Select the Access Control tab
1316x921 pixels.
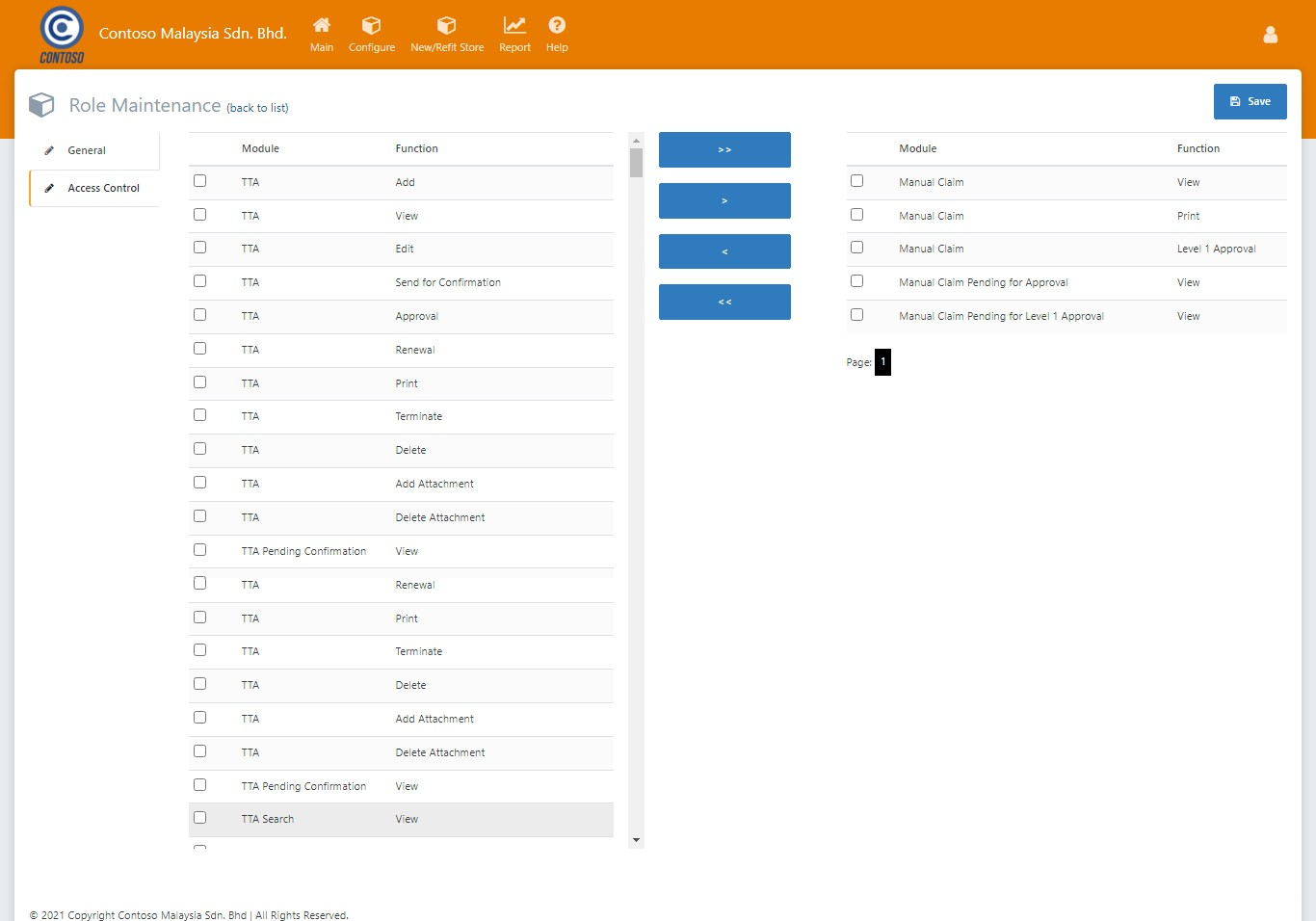pos(103,188)
